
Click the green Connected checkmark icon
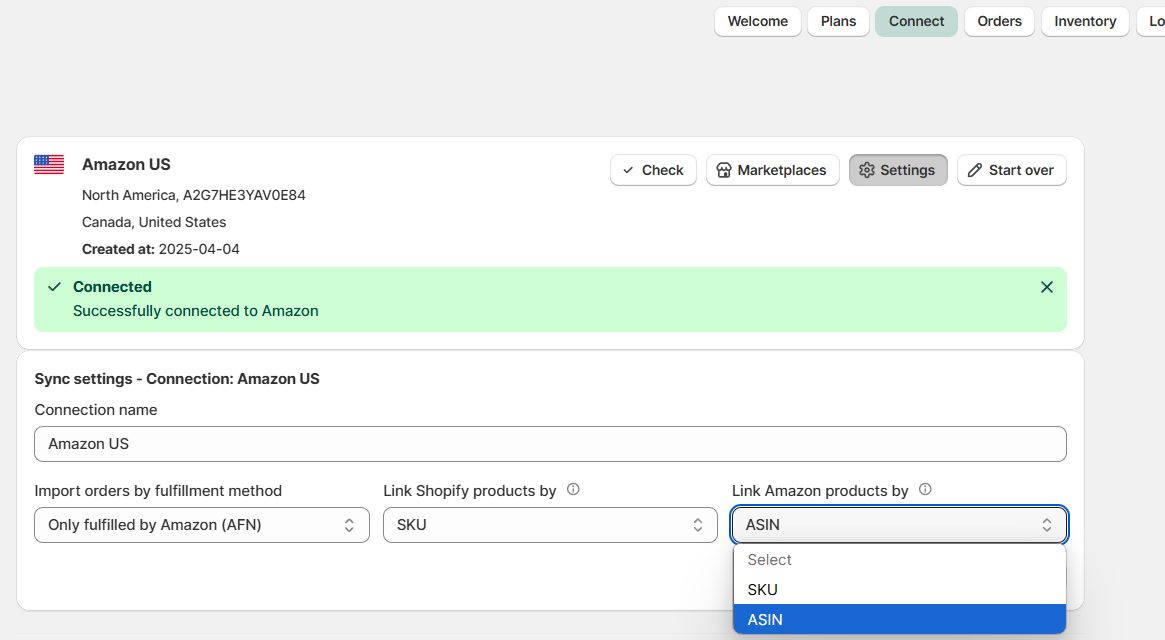tap(54, 287)
